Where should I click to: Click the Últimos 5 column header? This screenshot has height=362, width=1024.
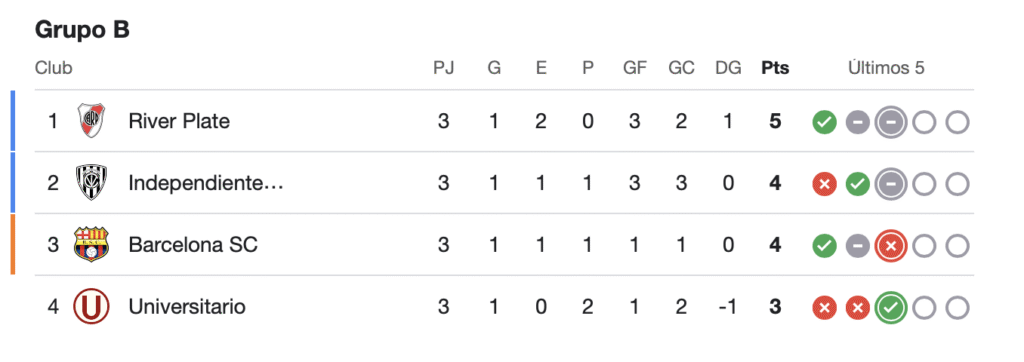point(886,67)
